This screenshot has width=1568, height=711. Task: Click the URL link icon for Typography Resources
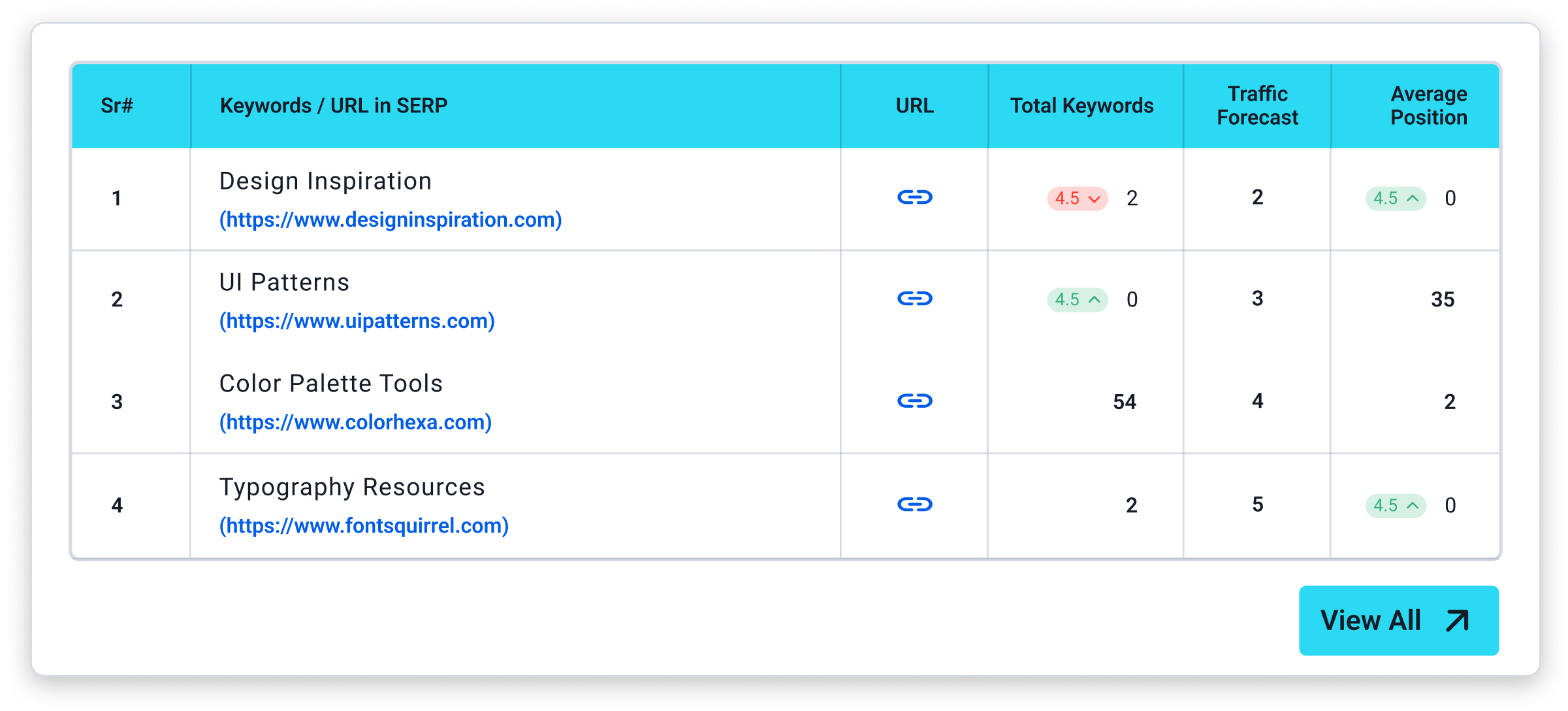click(915, 504)
